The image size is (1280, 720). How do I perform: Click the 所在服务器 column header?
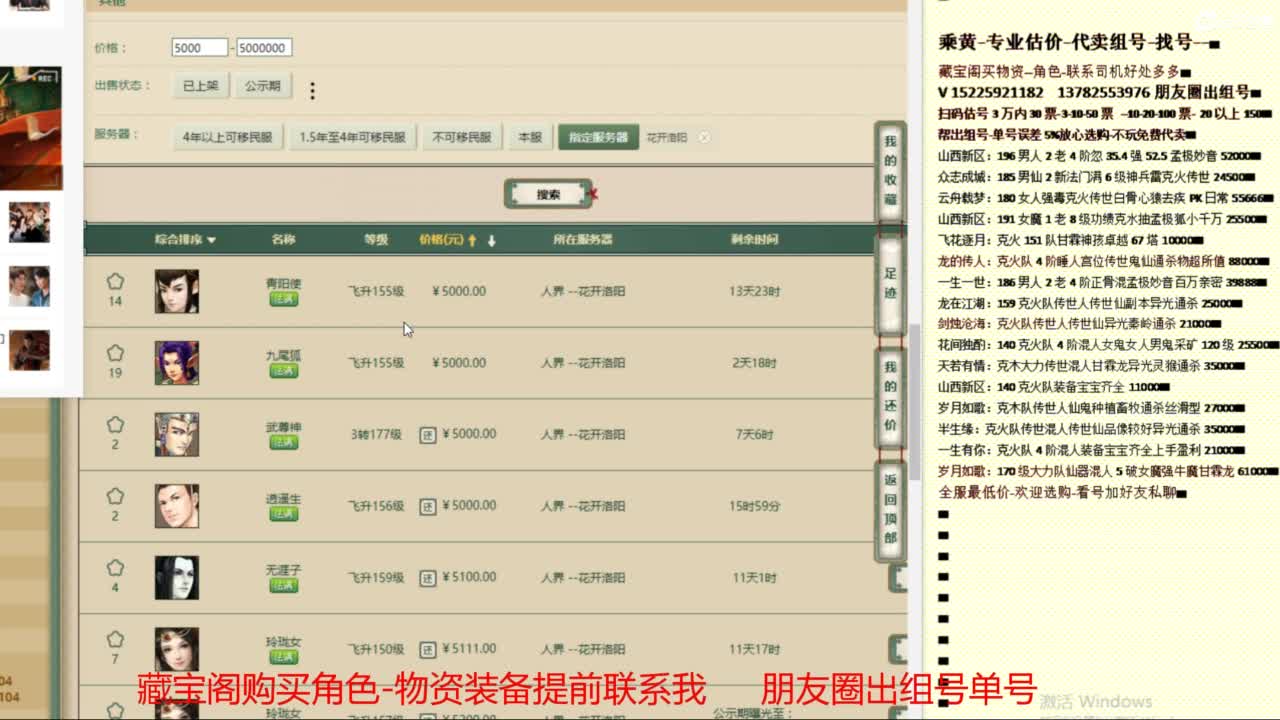tap(582, 240)
